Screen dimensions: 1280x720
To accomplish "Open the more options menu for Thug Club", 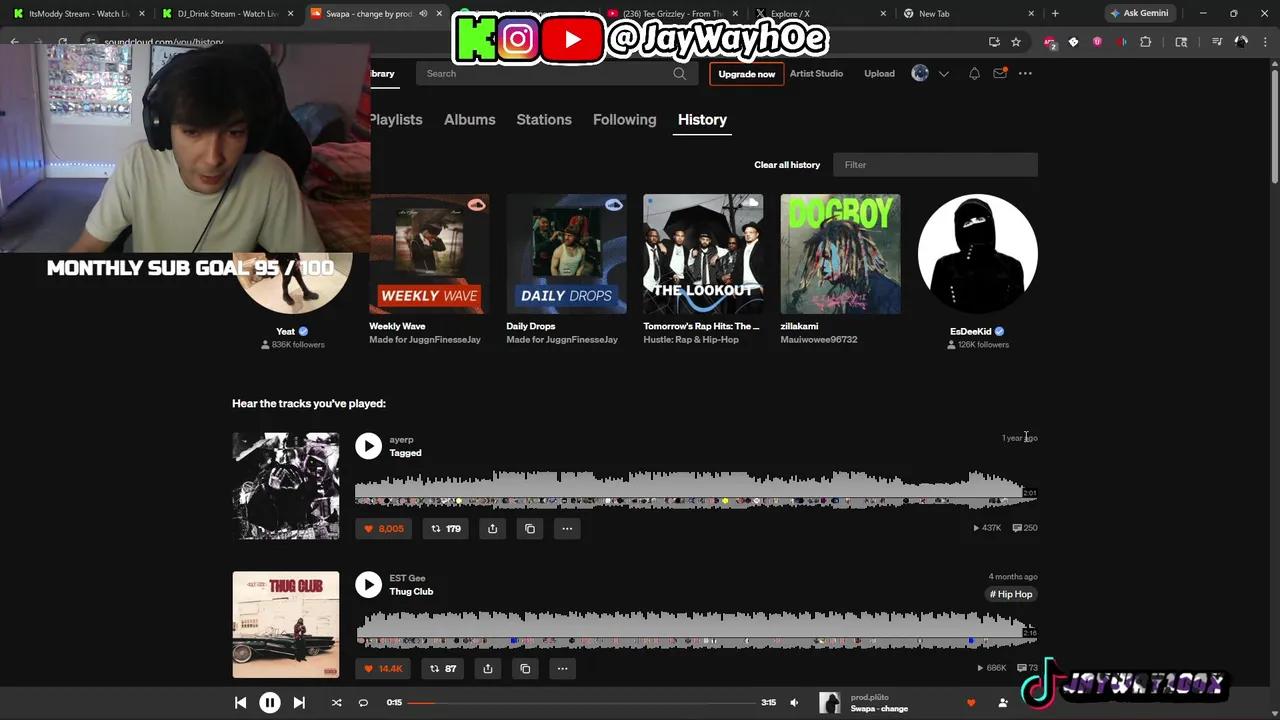I will [562, 669].
